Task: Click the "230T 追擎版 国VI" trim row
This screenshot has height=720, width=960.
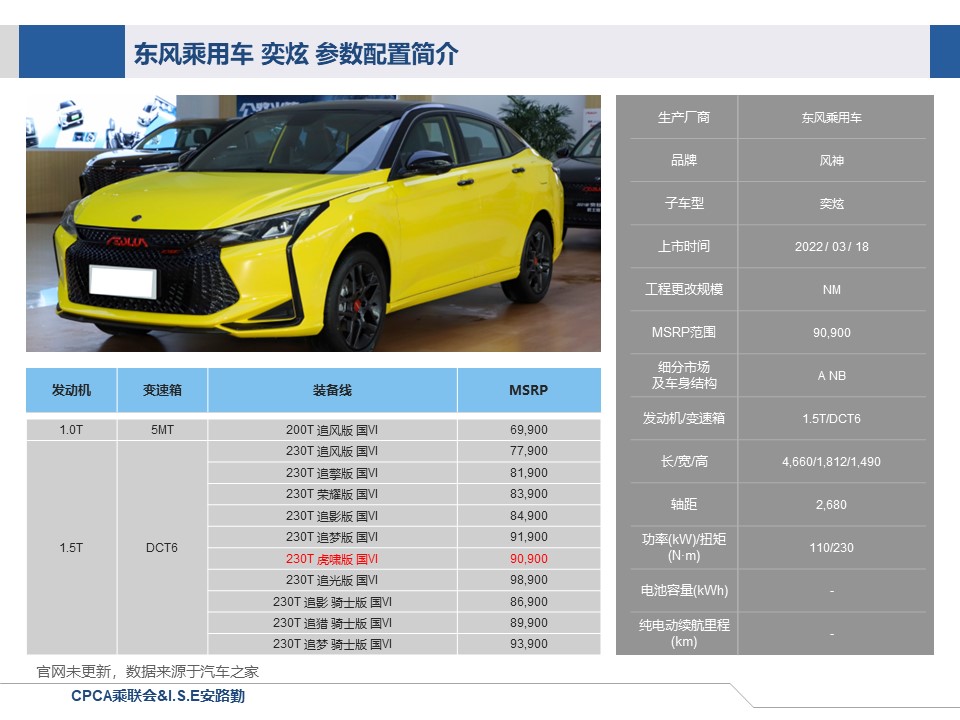Action: pyautogui.click(x=332, y=473)
